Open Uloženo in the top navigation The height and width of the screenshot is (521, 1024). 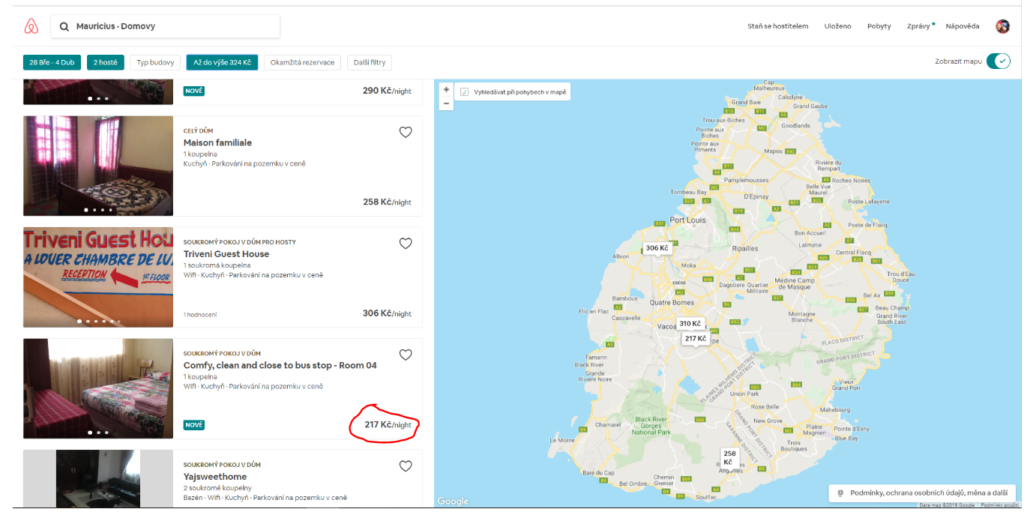(838, 26)
